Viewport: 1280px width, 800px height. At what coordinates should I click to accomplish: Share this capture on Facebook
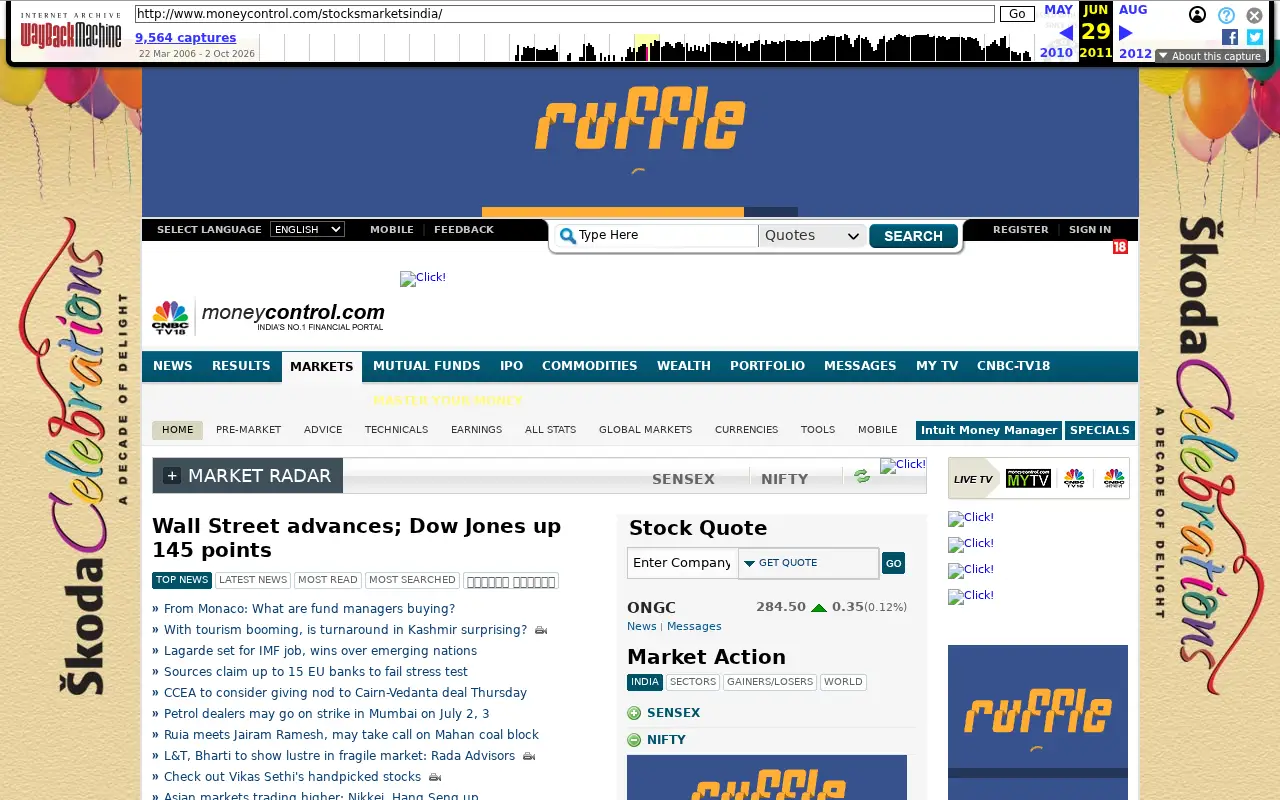click(x=1230, y=37)
